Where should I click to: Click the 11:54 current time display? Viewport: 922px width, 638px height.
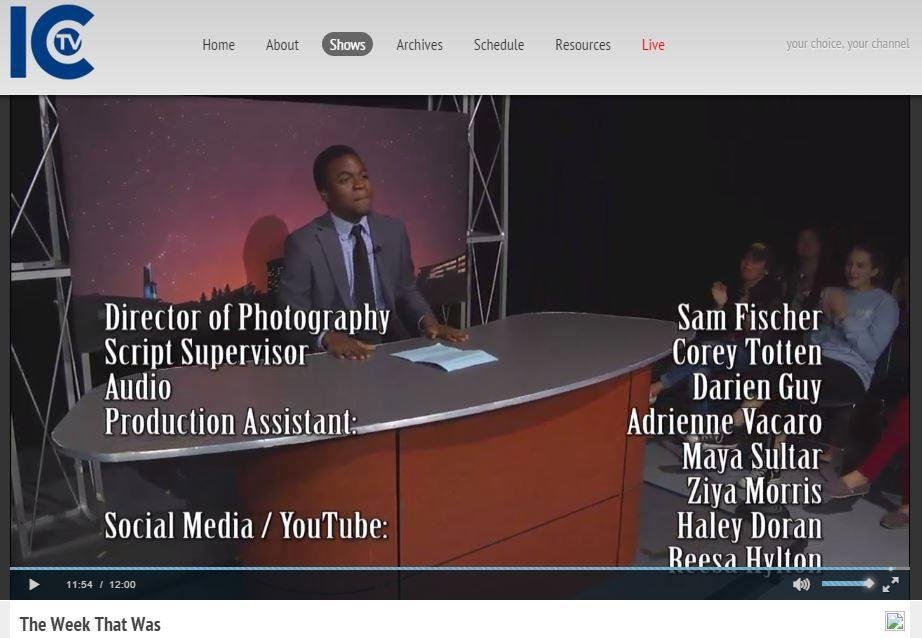pos(79,584)
